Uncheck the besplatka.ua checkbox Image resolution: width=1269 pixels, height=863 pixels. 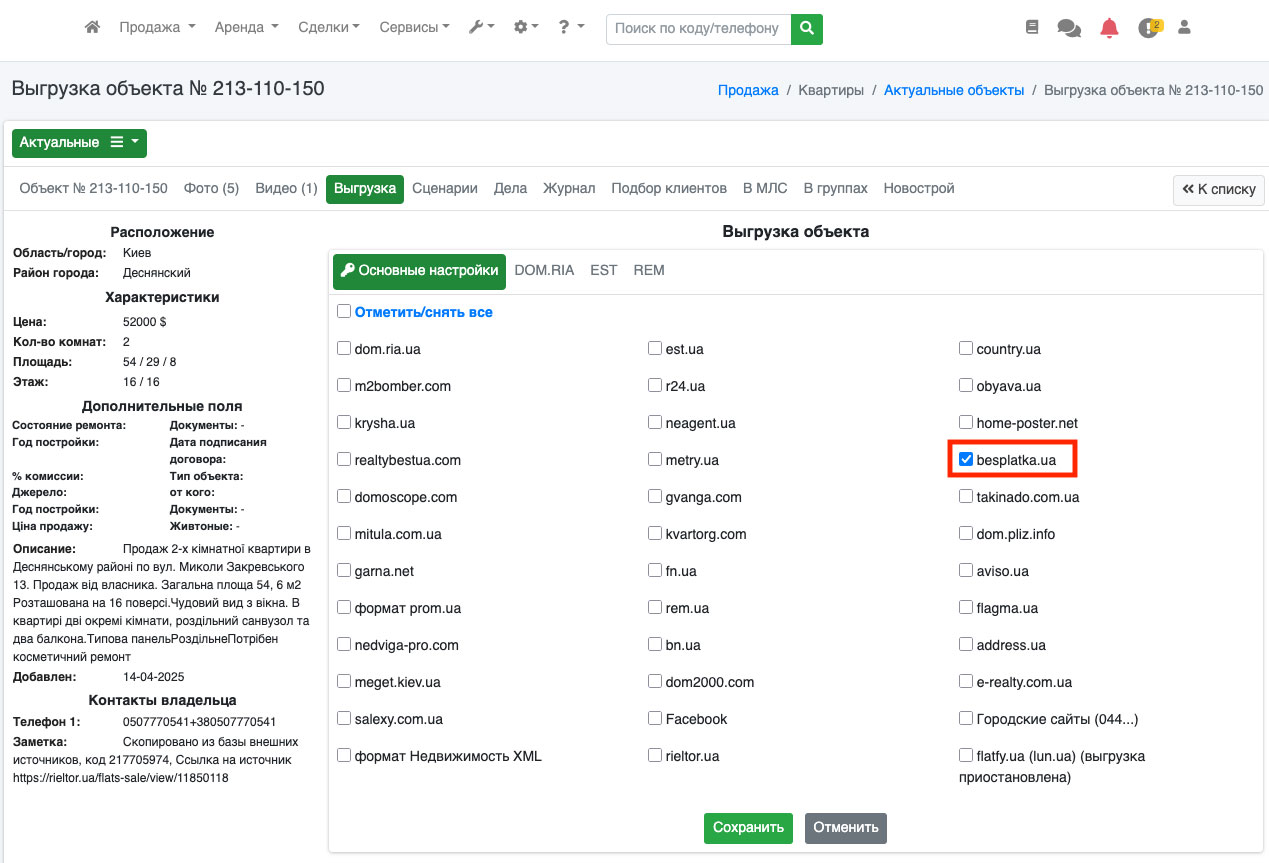pyautogui.click(x=966, y=460)
